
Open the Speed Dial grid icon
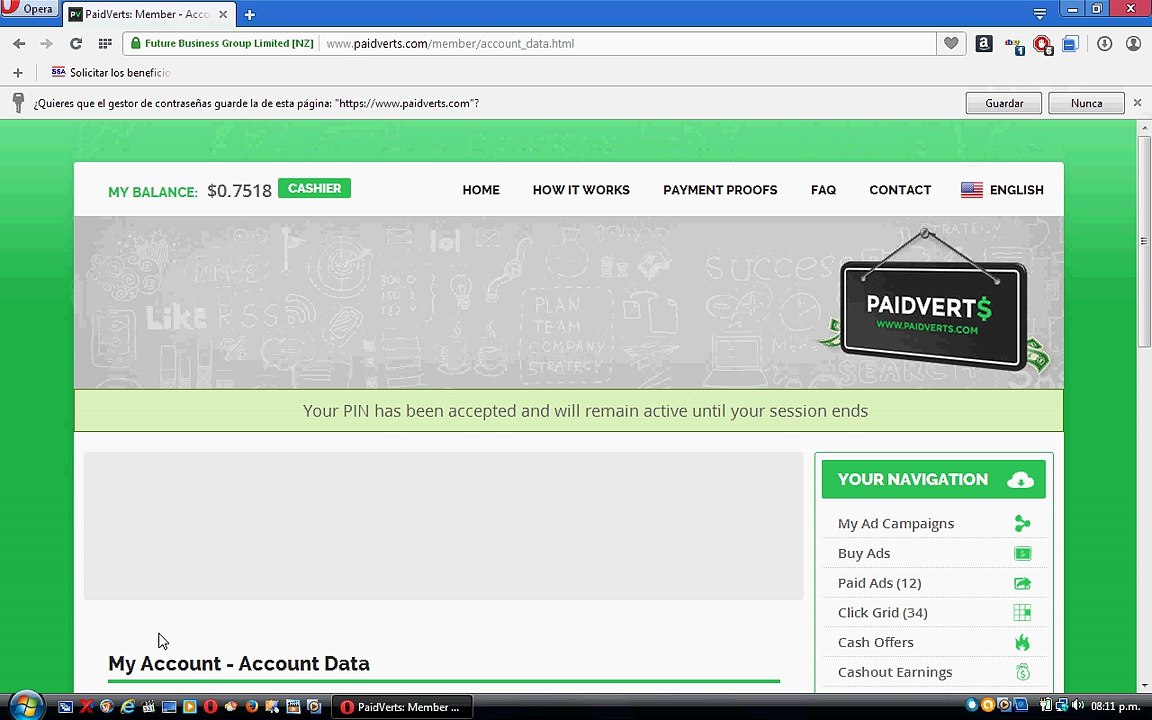pos(105,44)
